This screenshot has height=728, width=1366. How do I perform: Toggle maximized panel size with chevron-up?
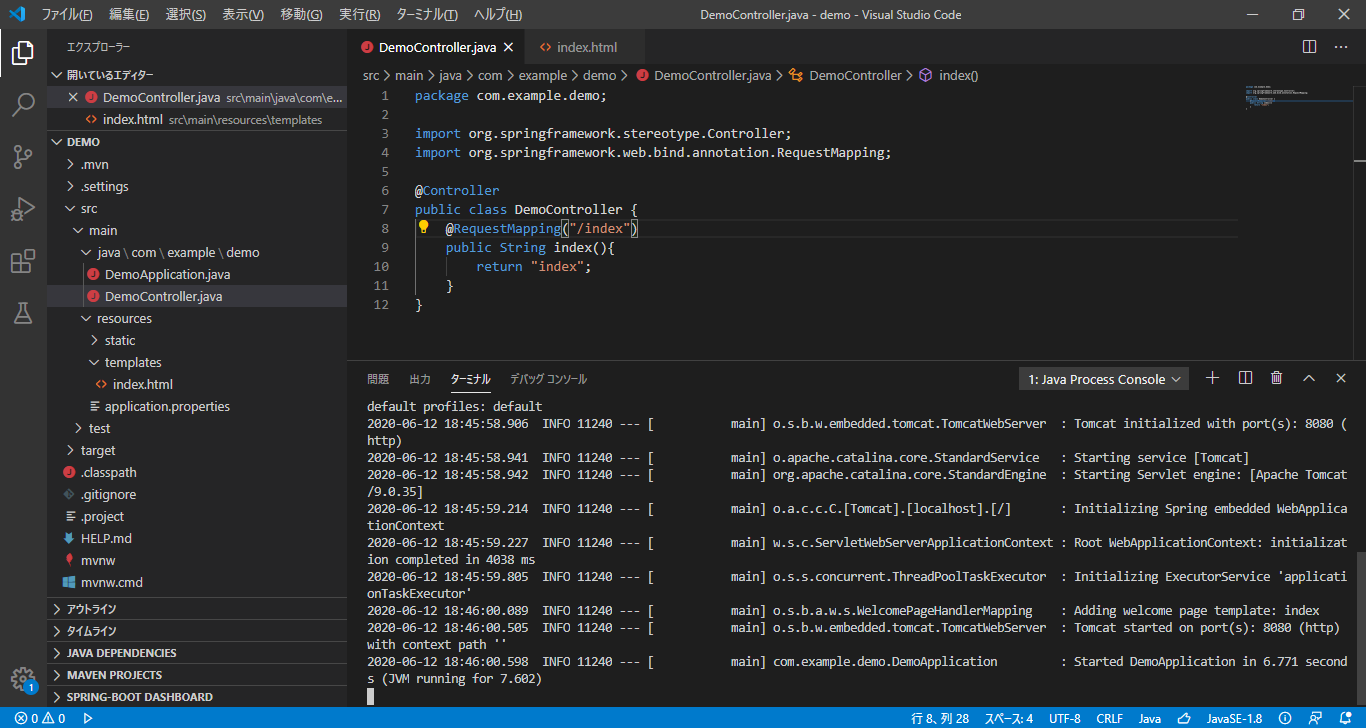point(1308,378)
